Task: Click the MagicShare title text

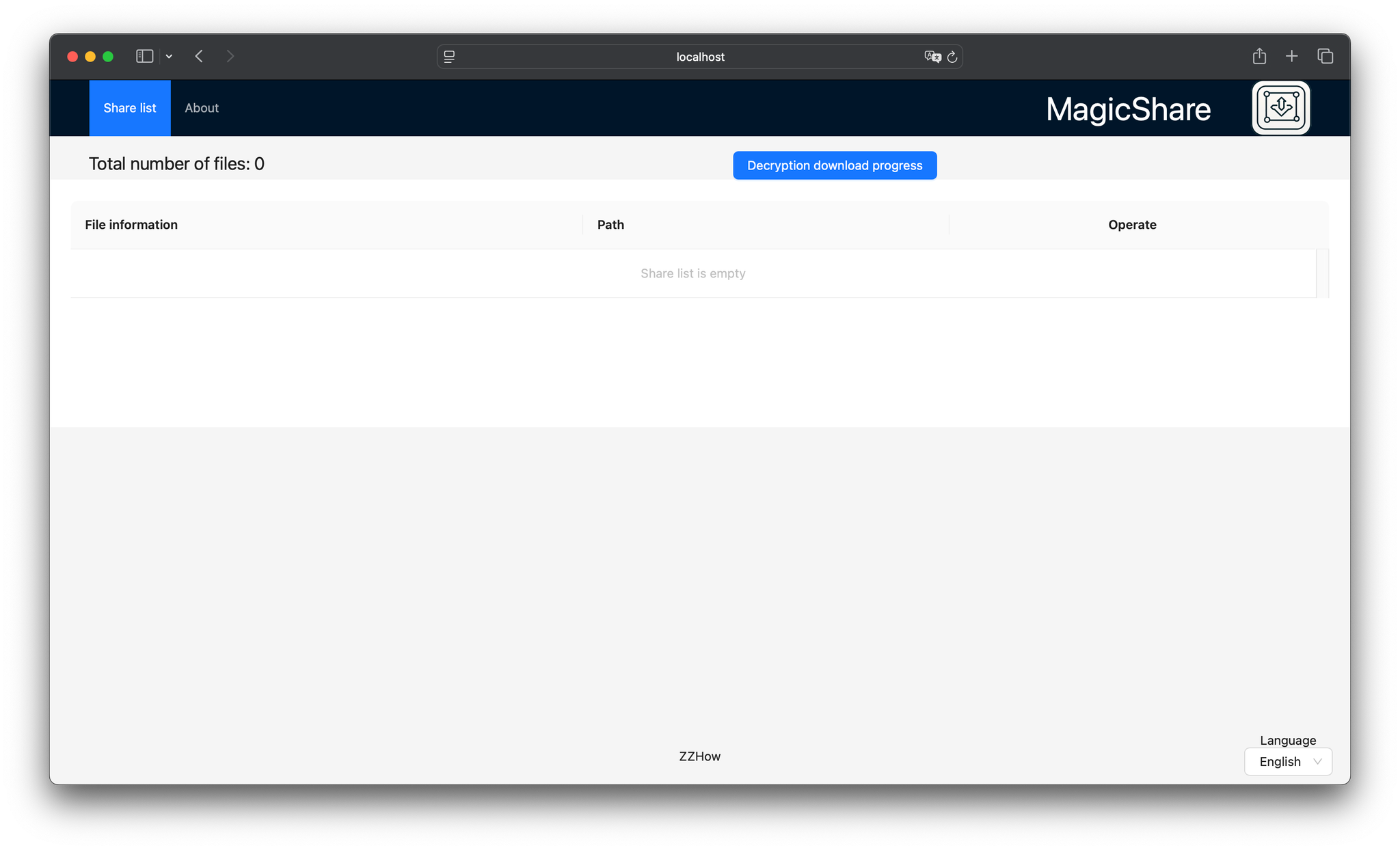Action: pos(1128,109)
